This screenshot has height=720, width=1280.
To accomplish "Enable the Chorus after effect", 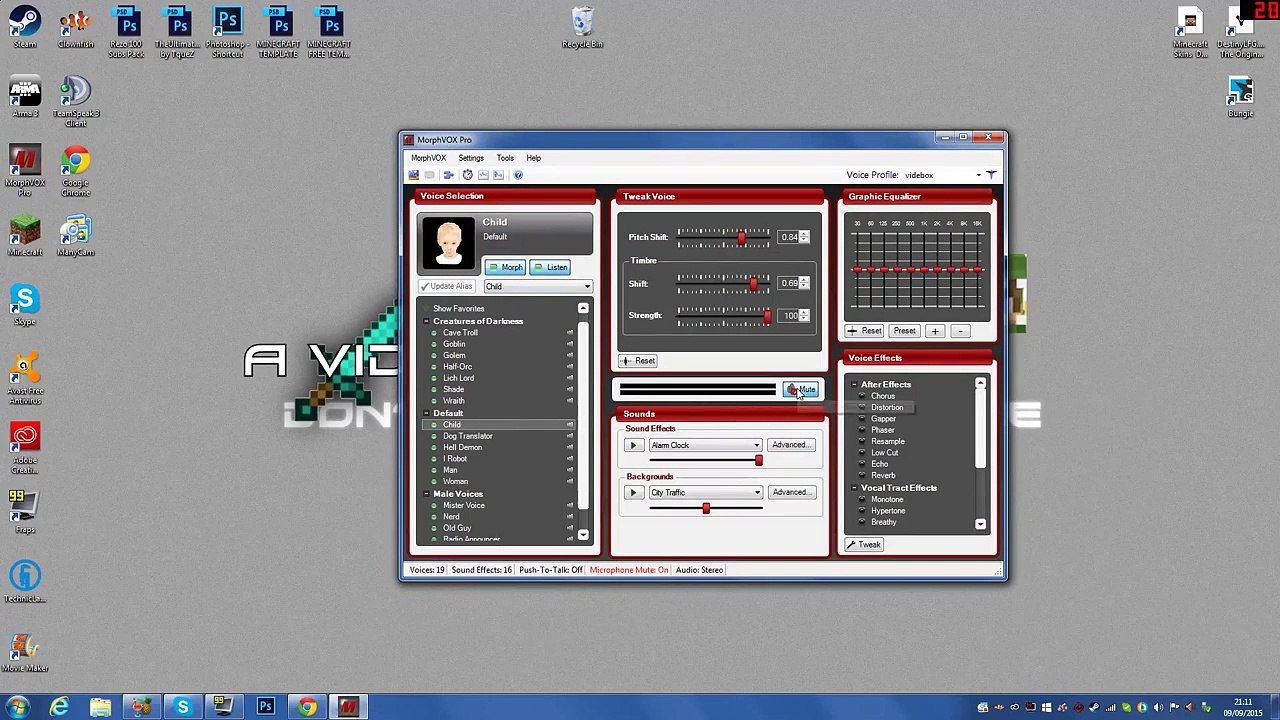I will point(882,396).
